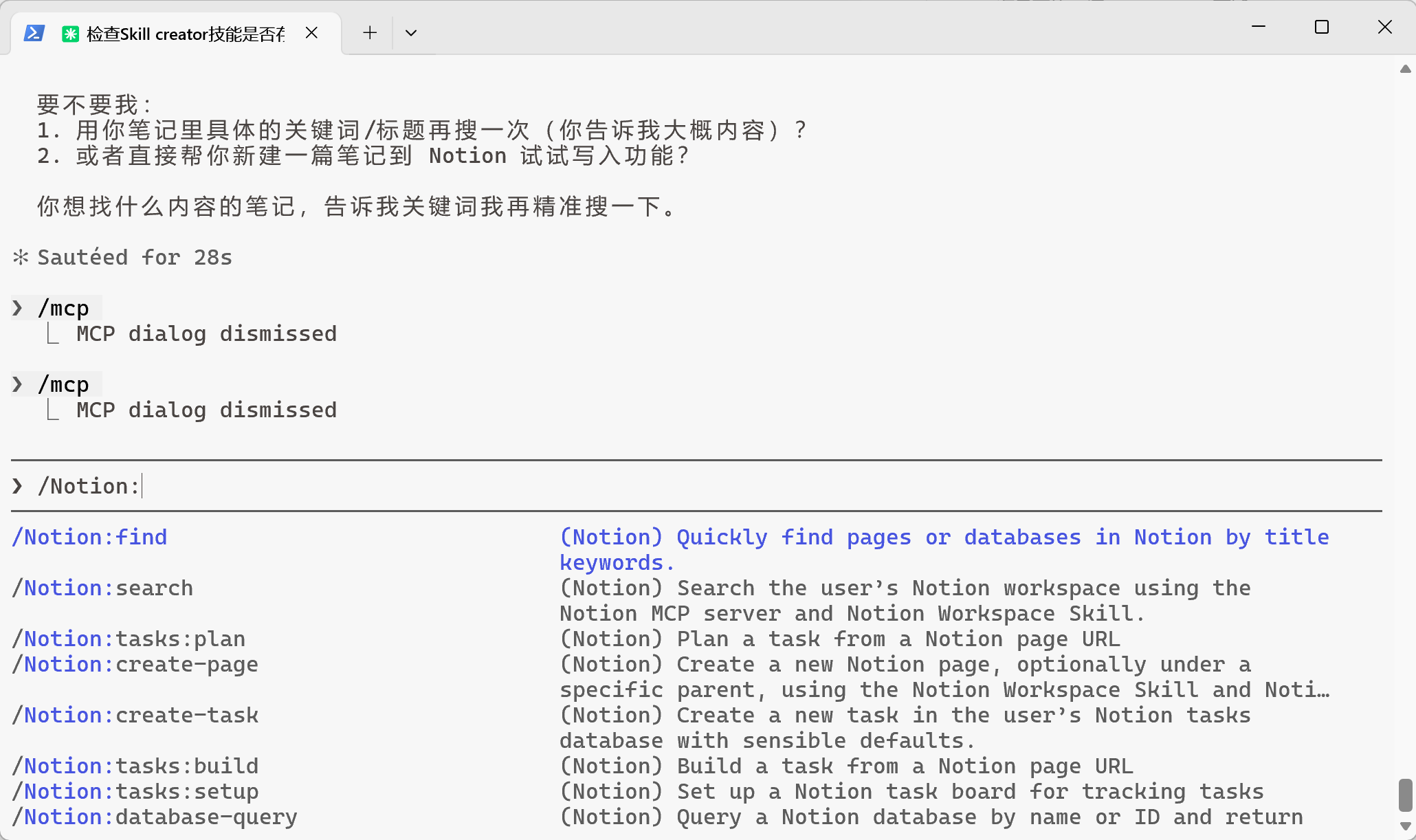
Task: Click the option 1 line about 关键词/标题
Action: [422, 130]
